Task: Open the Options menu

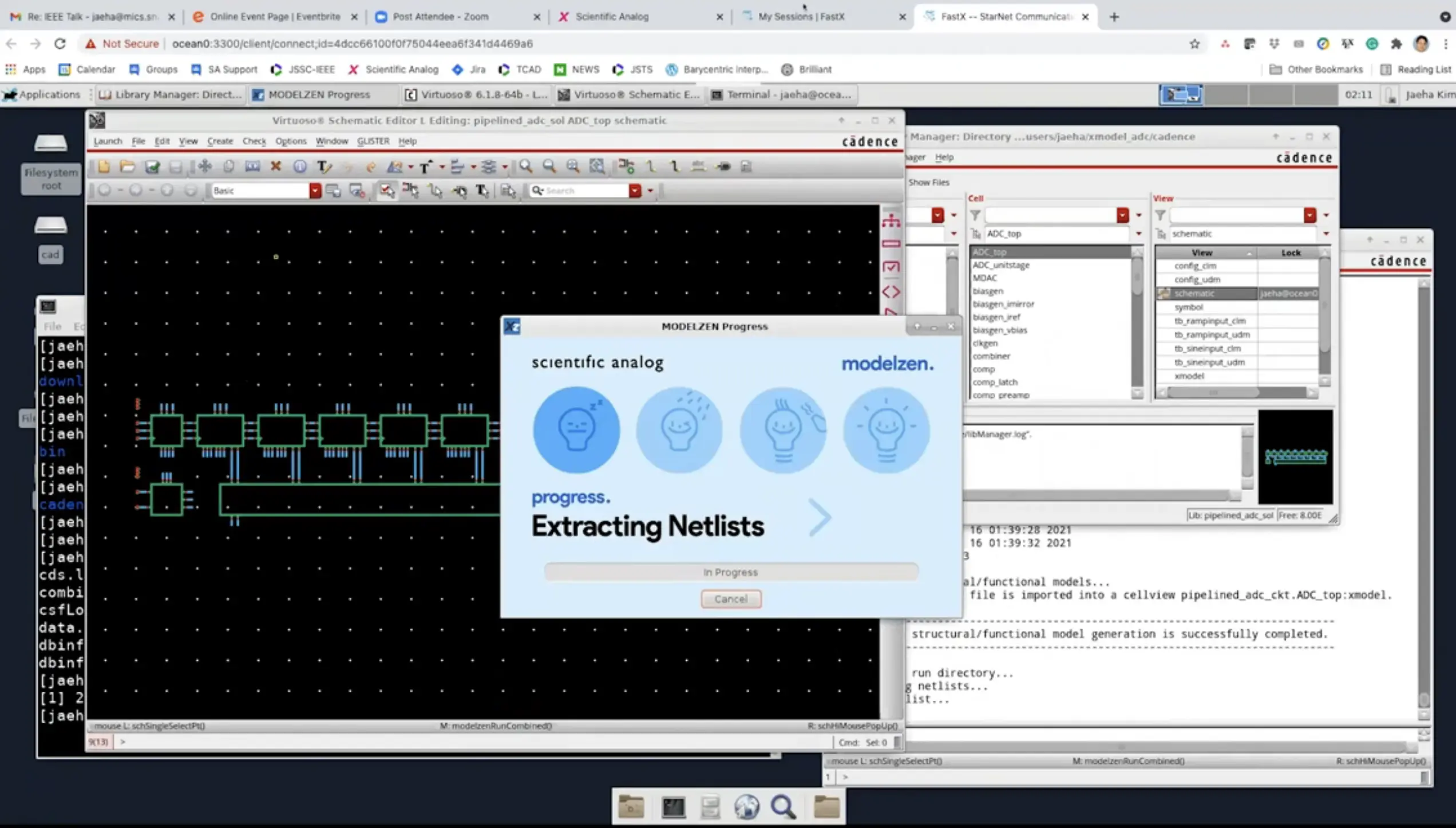Action: coord(291,141)
